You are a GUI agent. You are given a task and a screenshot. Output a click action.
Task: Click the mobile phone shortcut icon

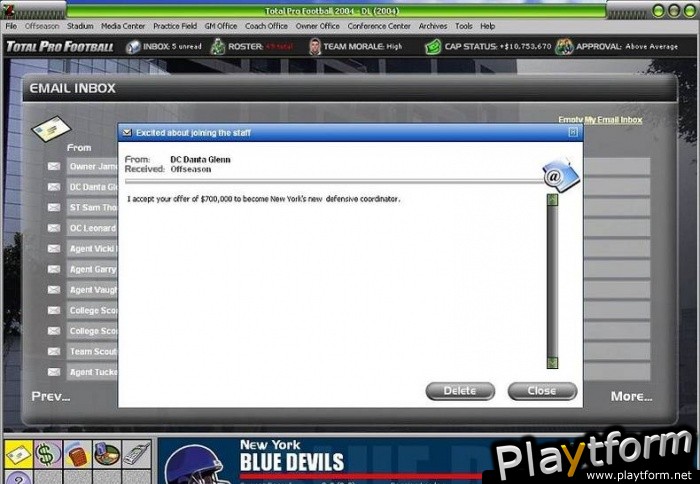(137, 455)
